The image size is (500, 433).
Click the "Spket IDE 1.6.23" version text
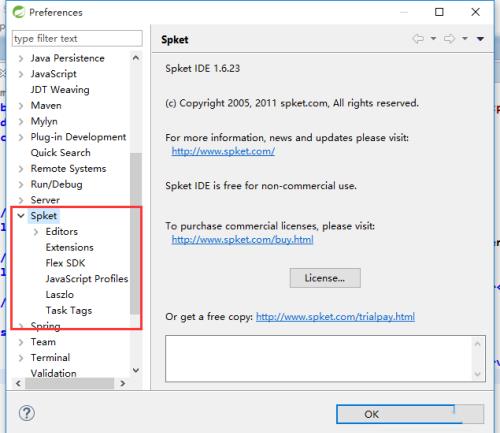(203, 69)
